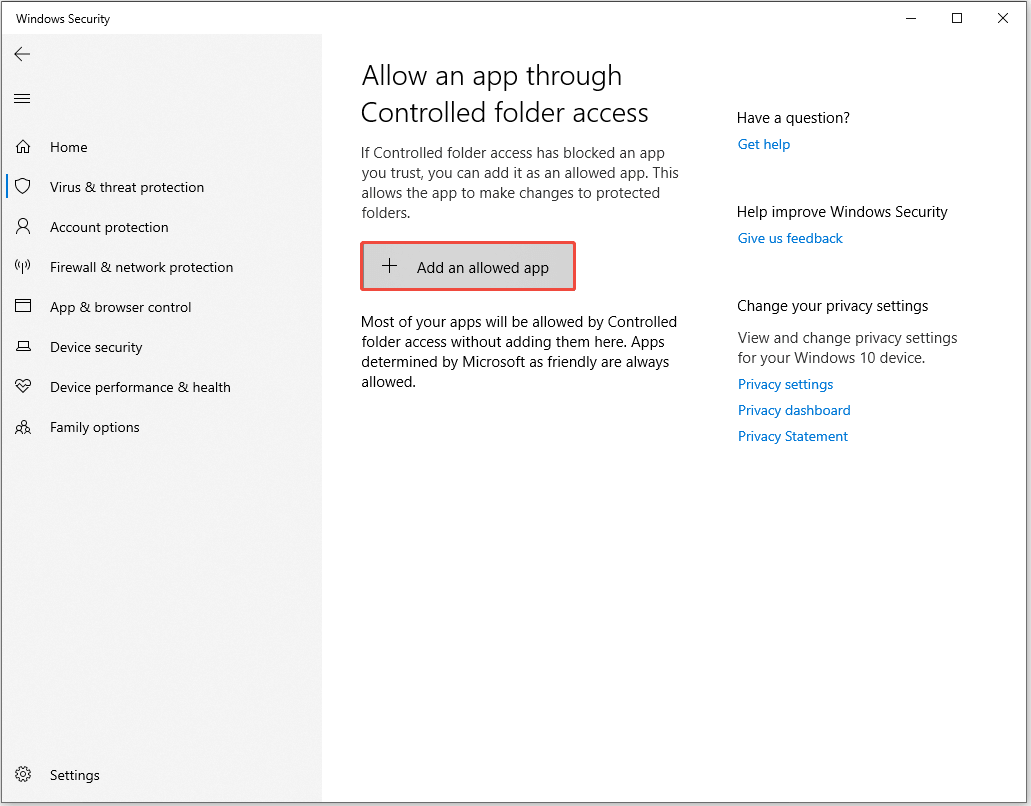Viewport: 1031px width, 806px height.
Task: Select Virus & threat protection menu entry
Action: point(127,187)
